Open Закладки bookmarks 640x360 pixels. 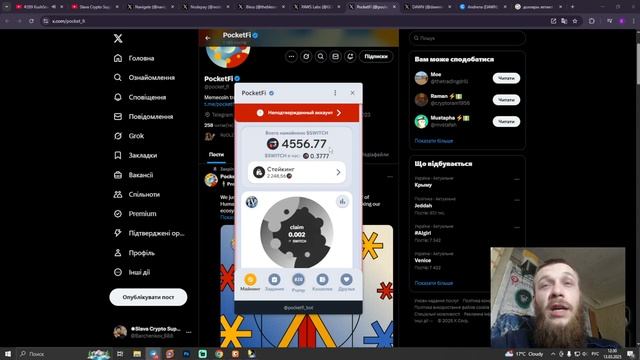pos(136,156)
